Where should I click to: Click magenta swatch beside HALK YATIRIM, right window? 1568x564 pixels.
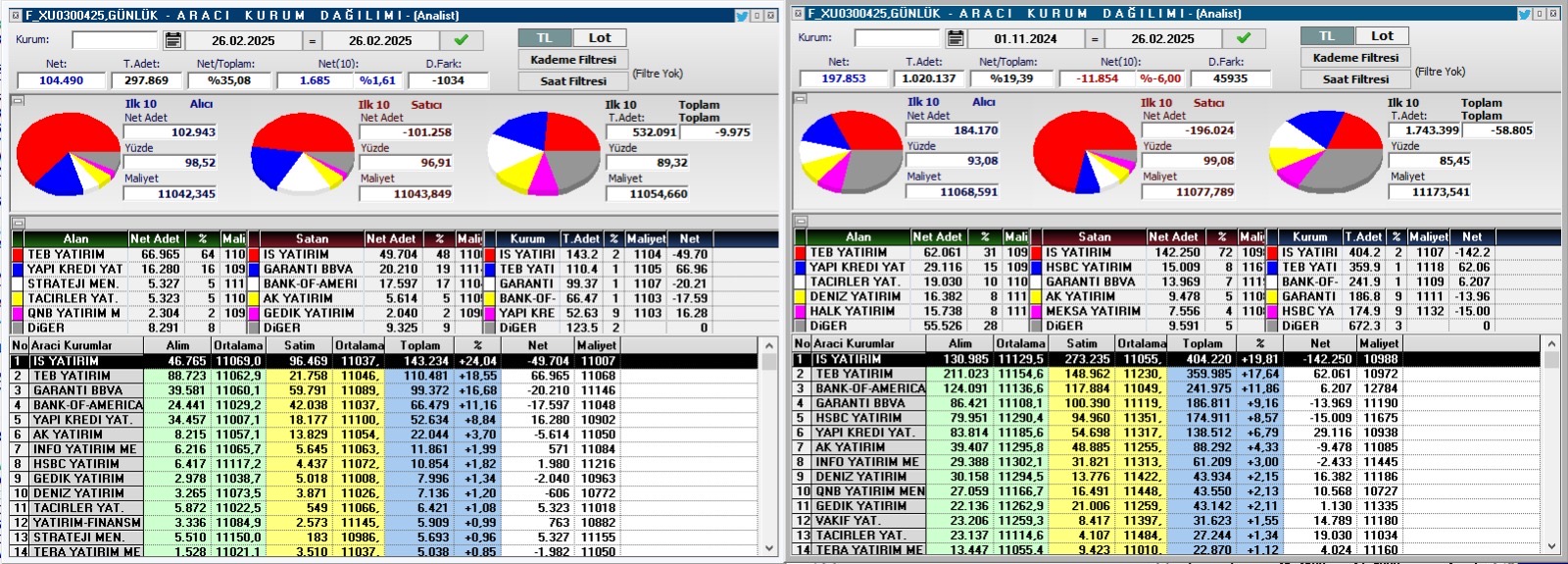[x=800, y=311]
